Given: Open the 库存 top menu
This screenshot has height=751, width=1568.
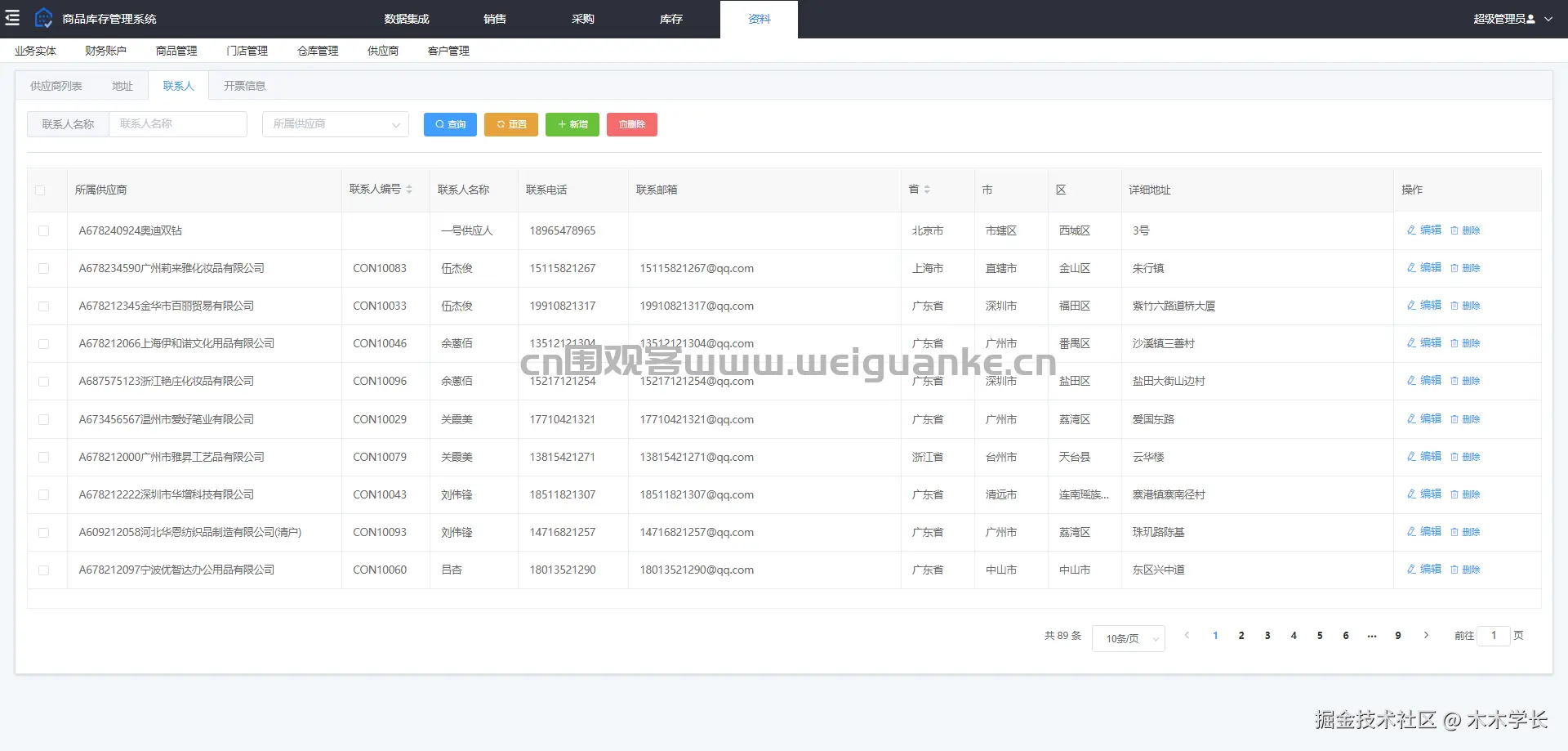Looking at the screenshot, I should [671, 19].
